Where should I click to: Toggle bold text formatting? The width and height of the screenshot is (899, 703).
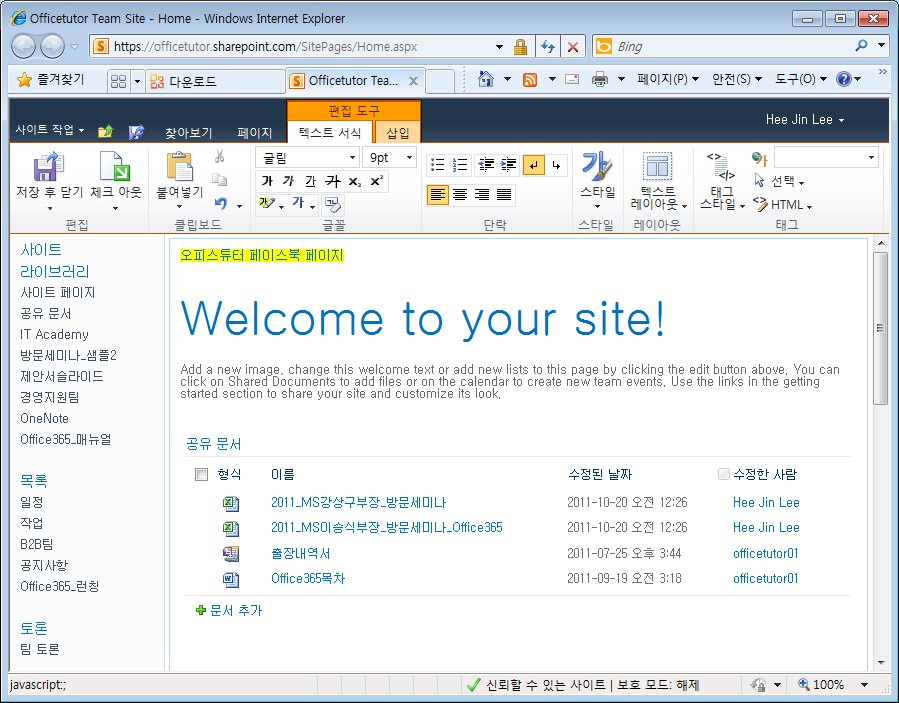point(267,181)
